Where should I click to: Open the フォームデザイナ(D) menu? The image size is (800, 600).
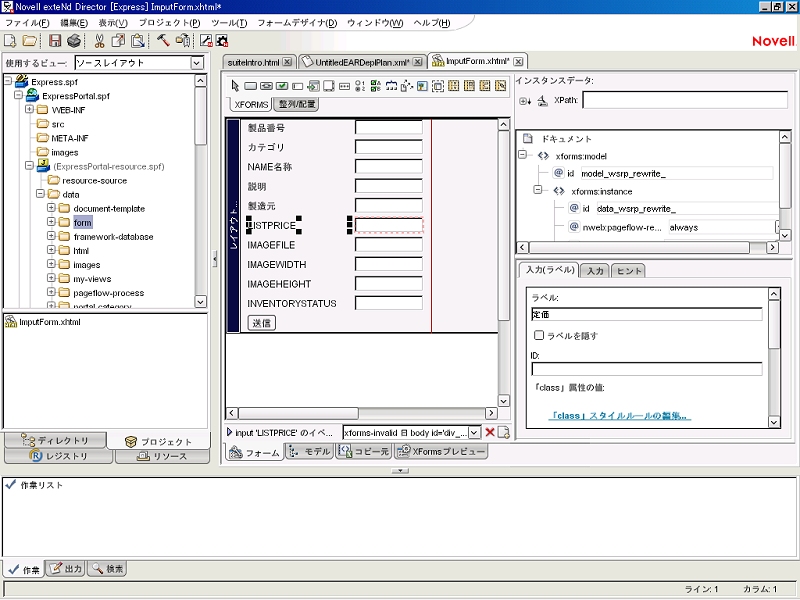[x=297, y=23]
